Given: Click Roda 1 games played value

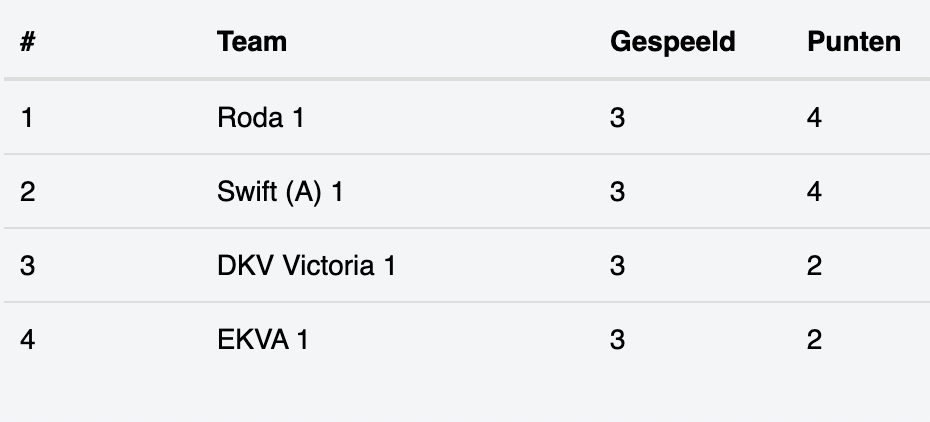Looking at the screenshot, I should (617, 117).
